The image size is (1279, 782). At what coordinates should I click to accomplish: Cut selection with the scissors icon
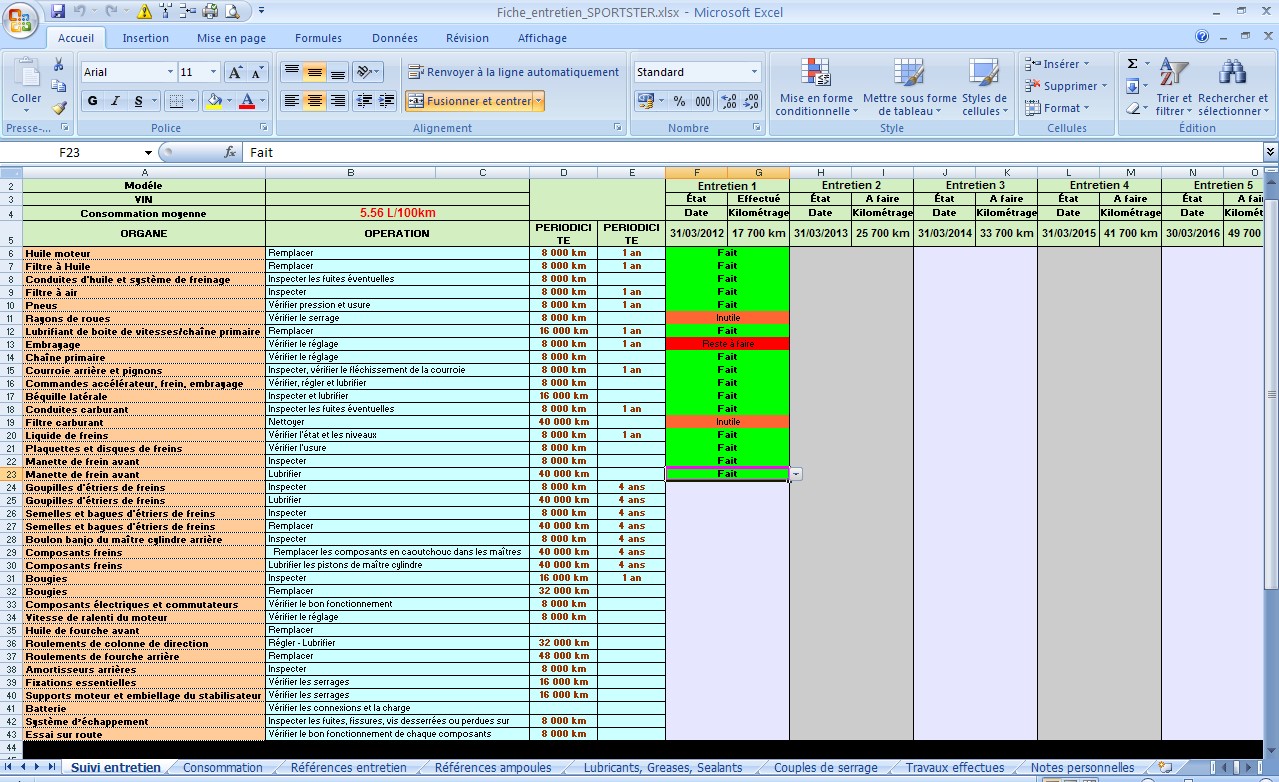click(x=59, y=64)
